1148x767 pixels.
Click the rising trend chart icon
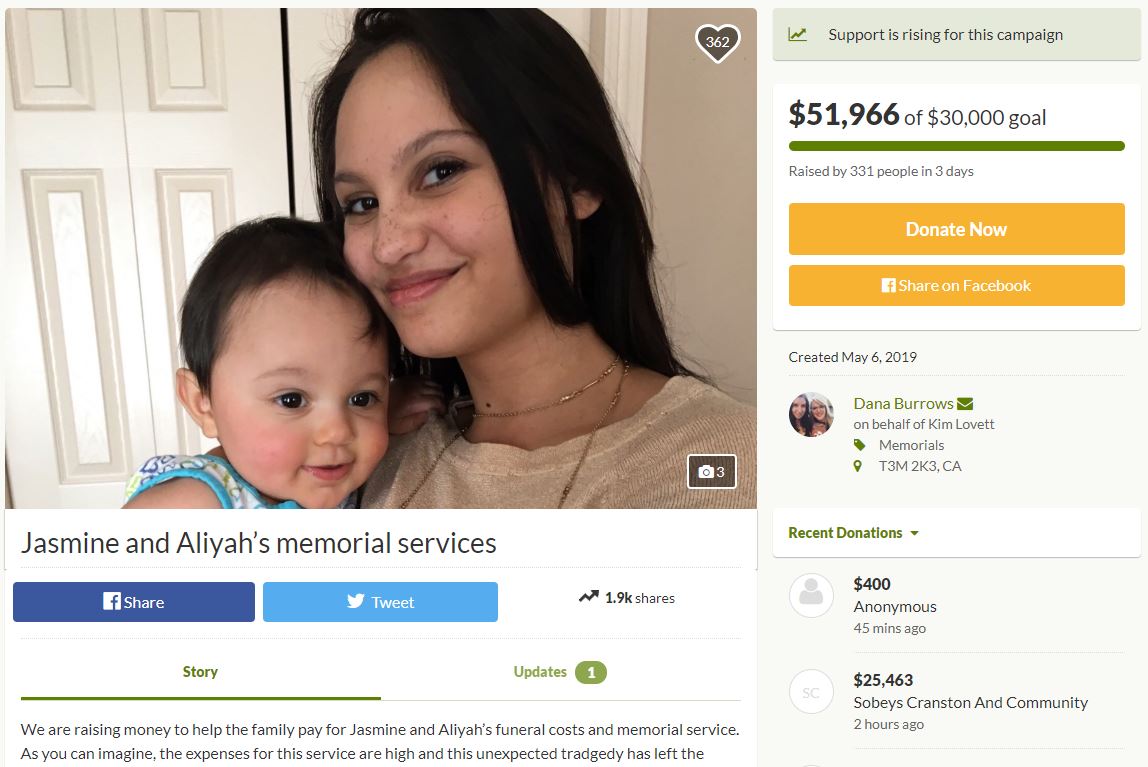[797, 35]
